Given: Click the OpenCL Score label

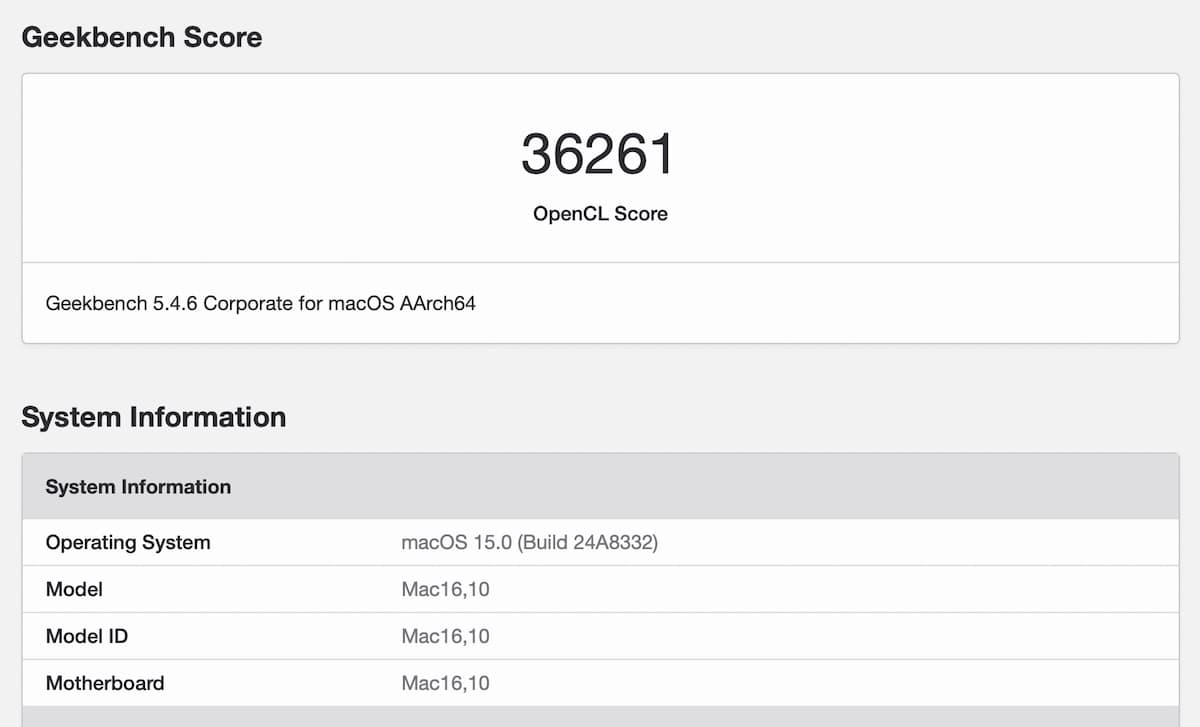Looking at the screenshot, I should tap(600, 213).
